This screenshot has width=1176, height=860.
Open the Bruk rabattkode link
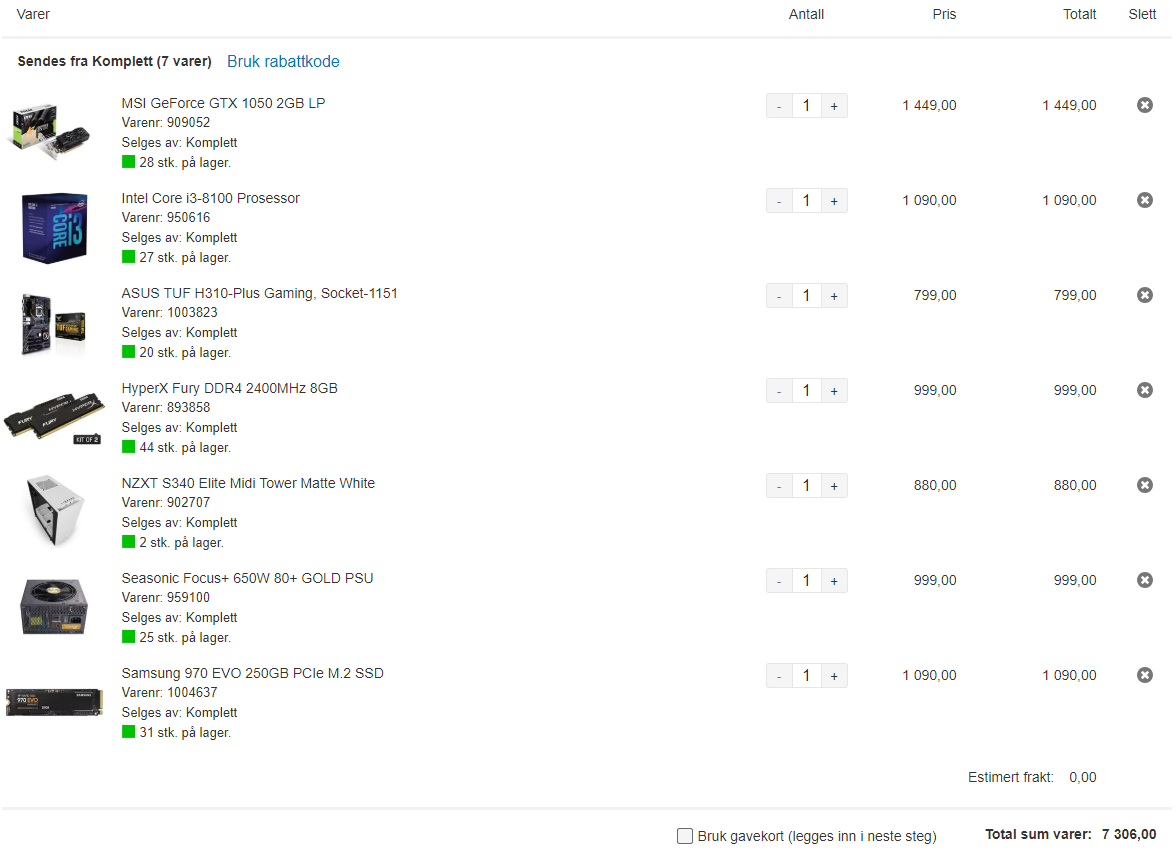283,61
